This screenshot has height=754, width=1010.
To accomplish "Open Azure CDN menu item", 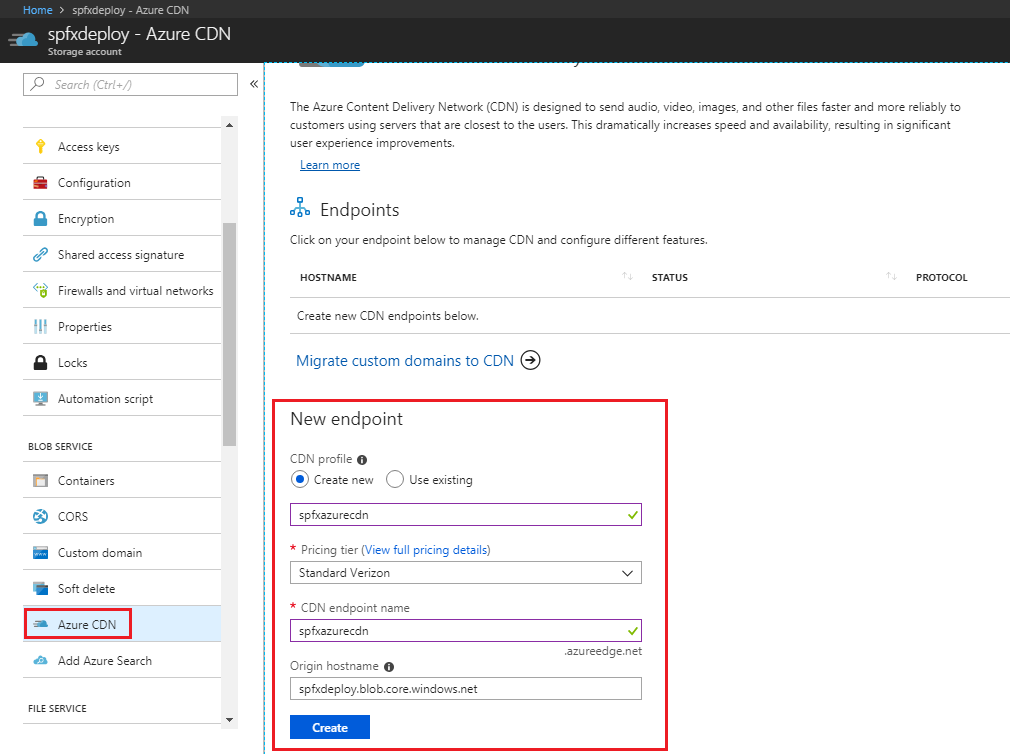I will point(86,625).
